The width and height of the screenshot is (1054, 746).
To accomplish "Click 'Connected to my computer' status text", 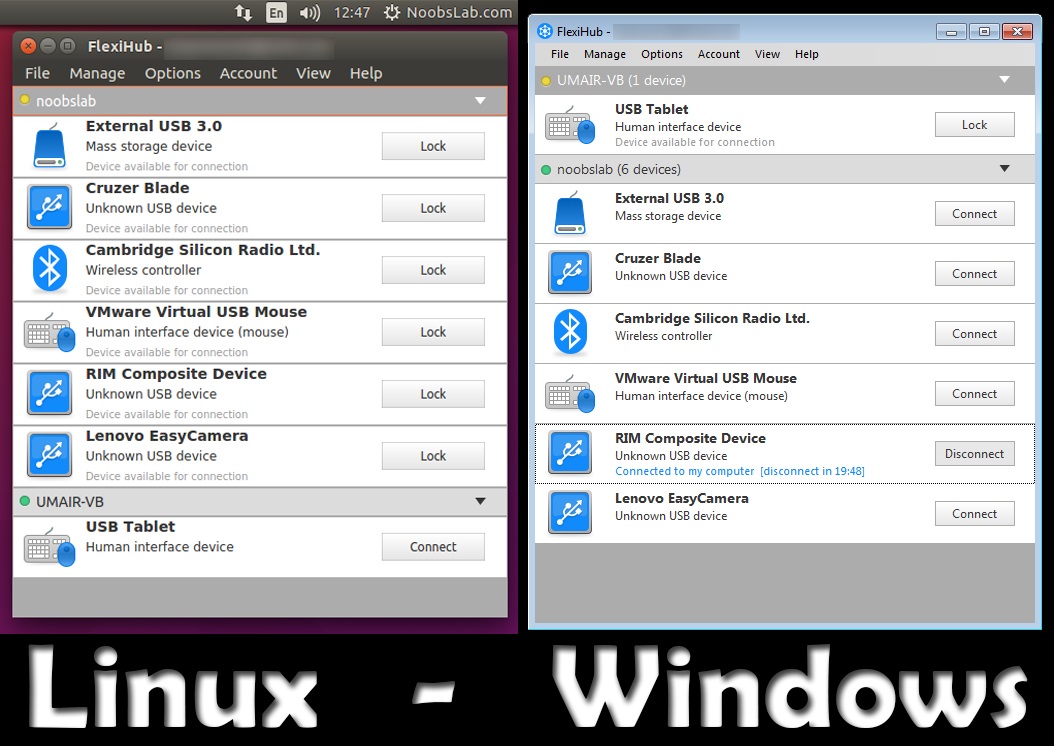I will coord(684,471).
